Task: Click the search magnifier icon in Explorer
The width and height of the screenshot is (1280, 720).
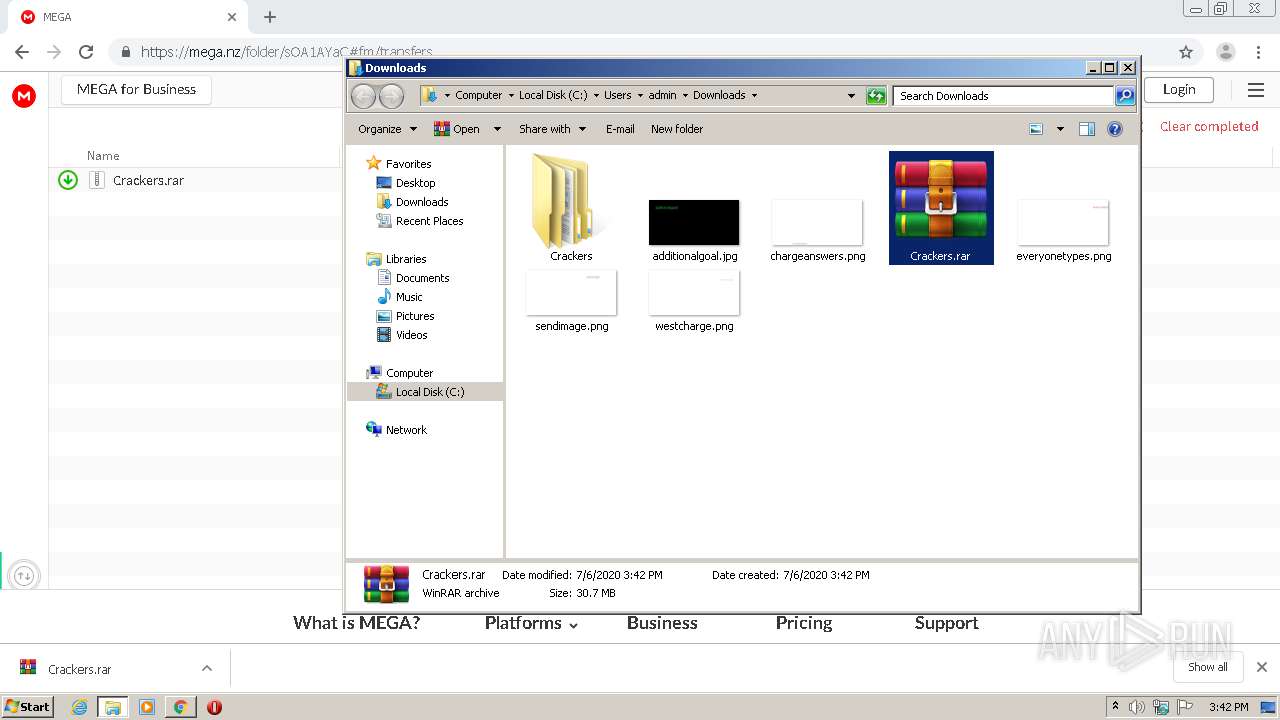Action: tap(1125, 96)
